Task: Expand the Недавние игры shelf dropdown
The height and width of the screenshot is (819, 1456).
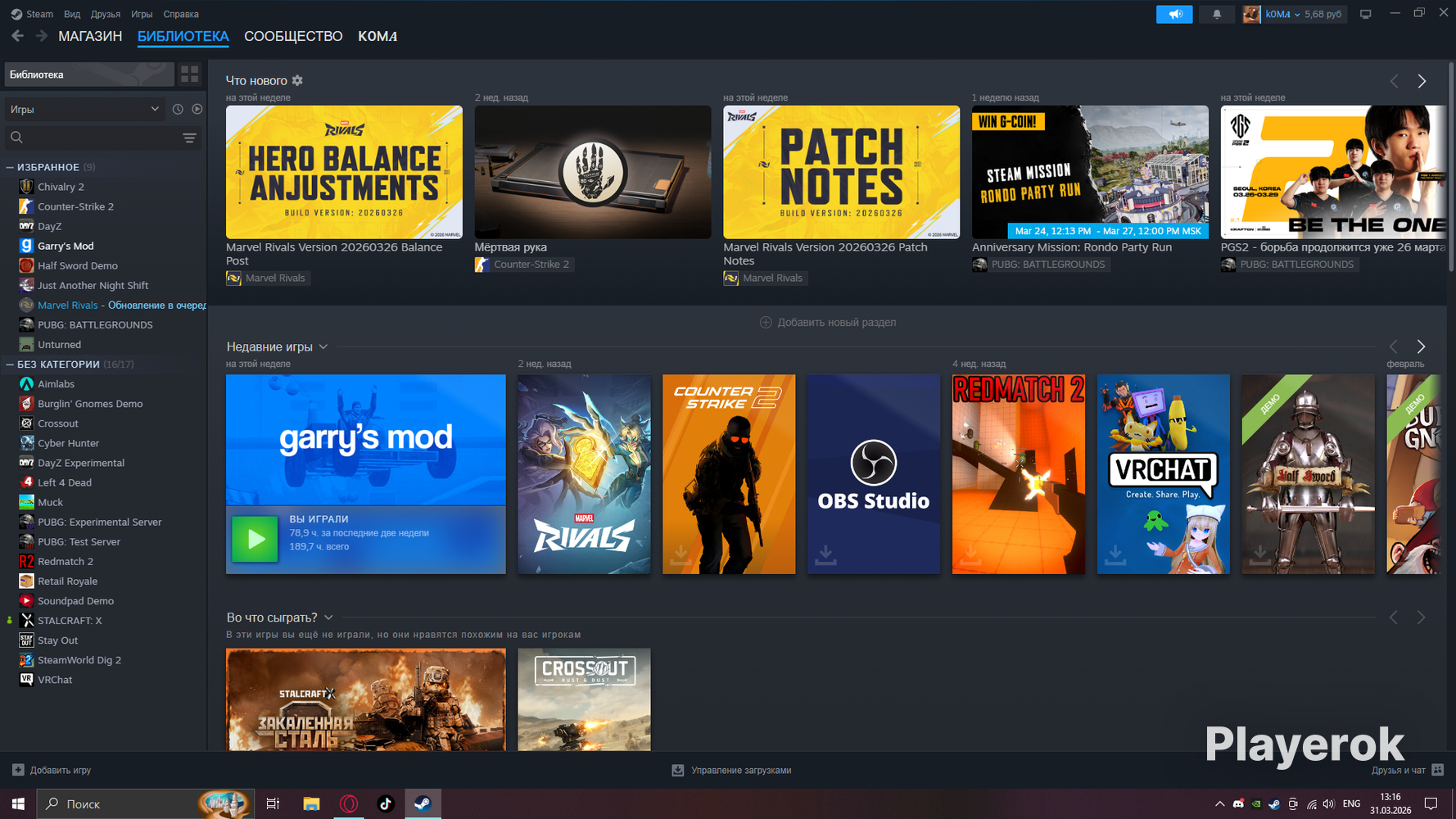Action: pyautogui.click(x=323, y=346)
